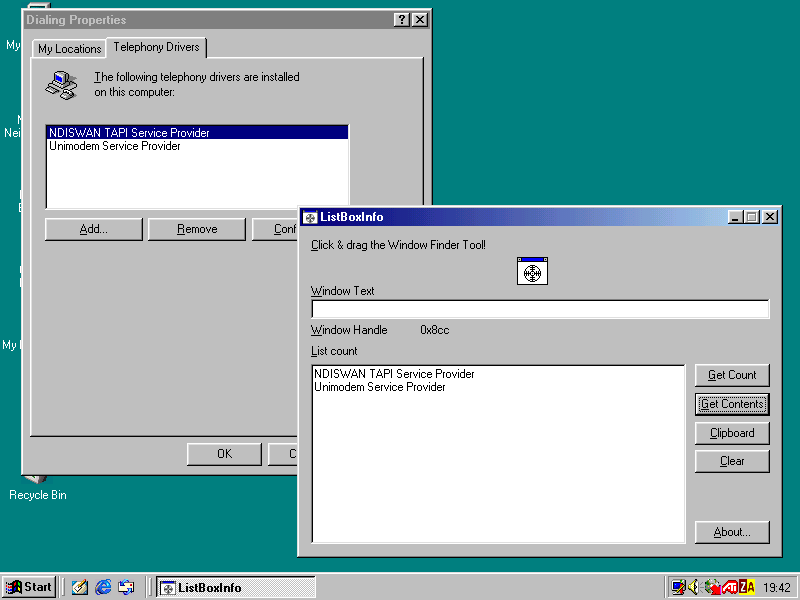This screenshot has width=800, height=600.
Task: Click the Show Desktop quick launch icon
Action: (x=80, y=587)
